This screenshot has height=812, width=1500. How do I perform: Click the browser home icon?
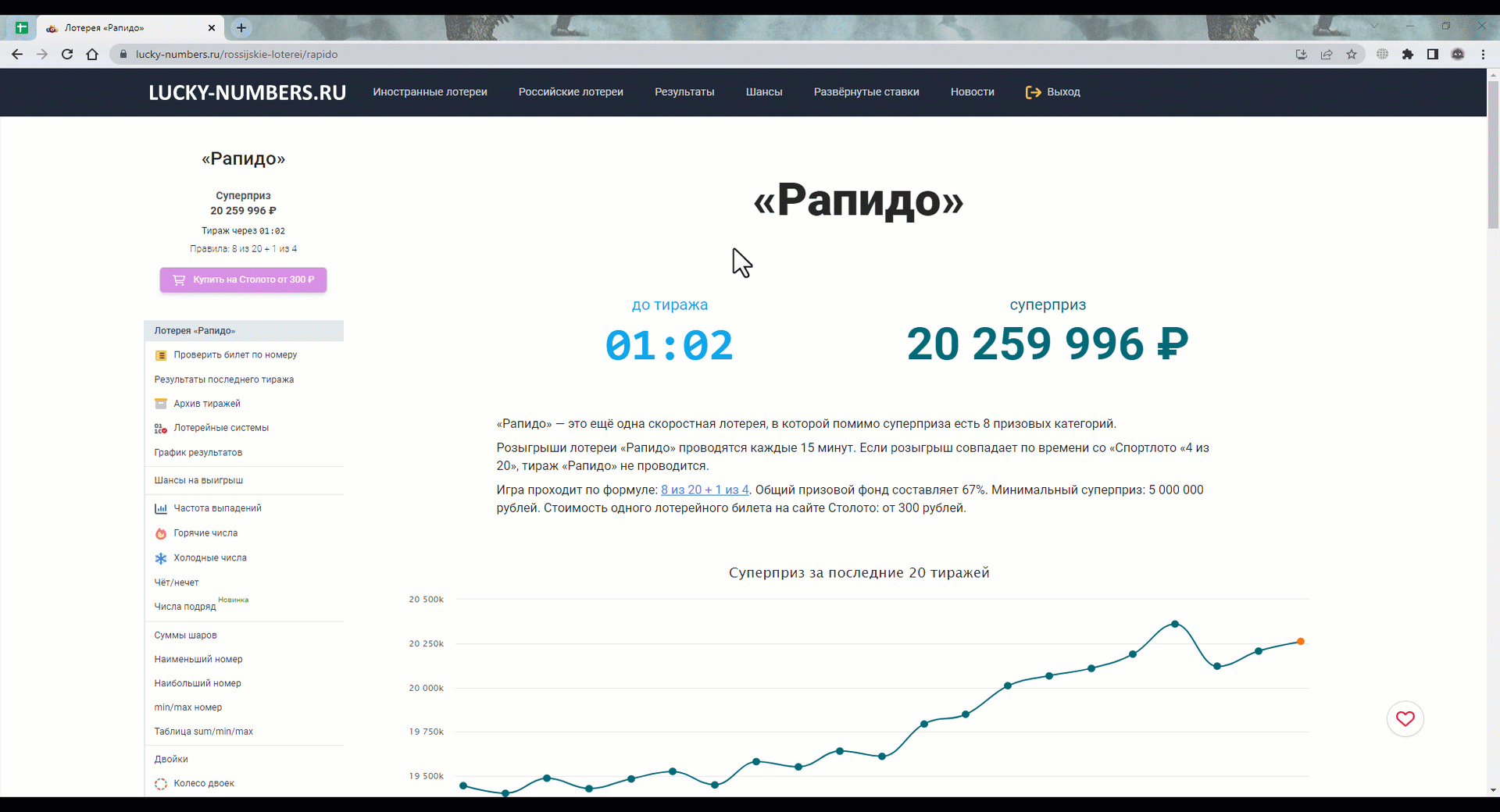92,55
